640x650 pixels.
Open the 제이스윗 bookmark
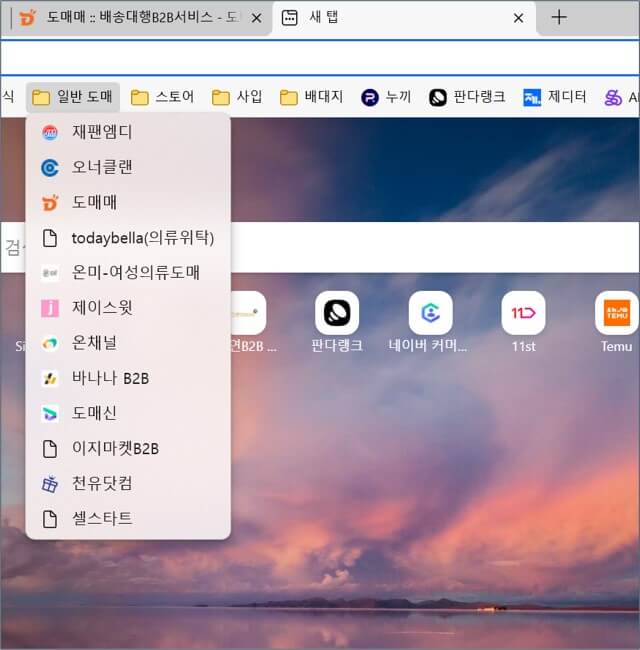[128, 308]
